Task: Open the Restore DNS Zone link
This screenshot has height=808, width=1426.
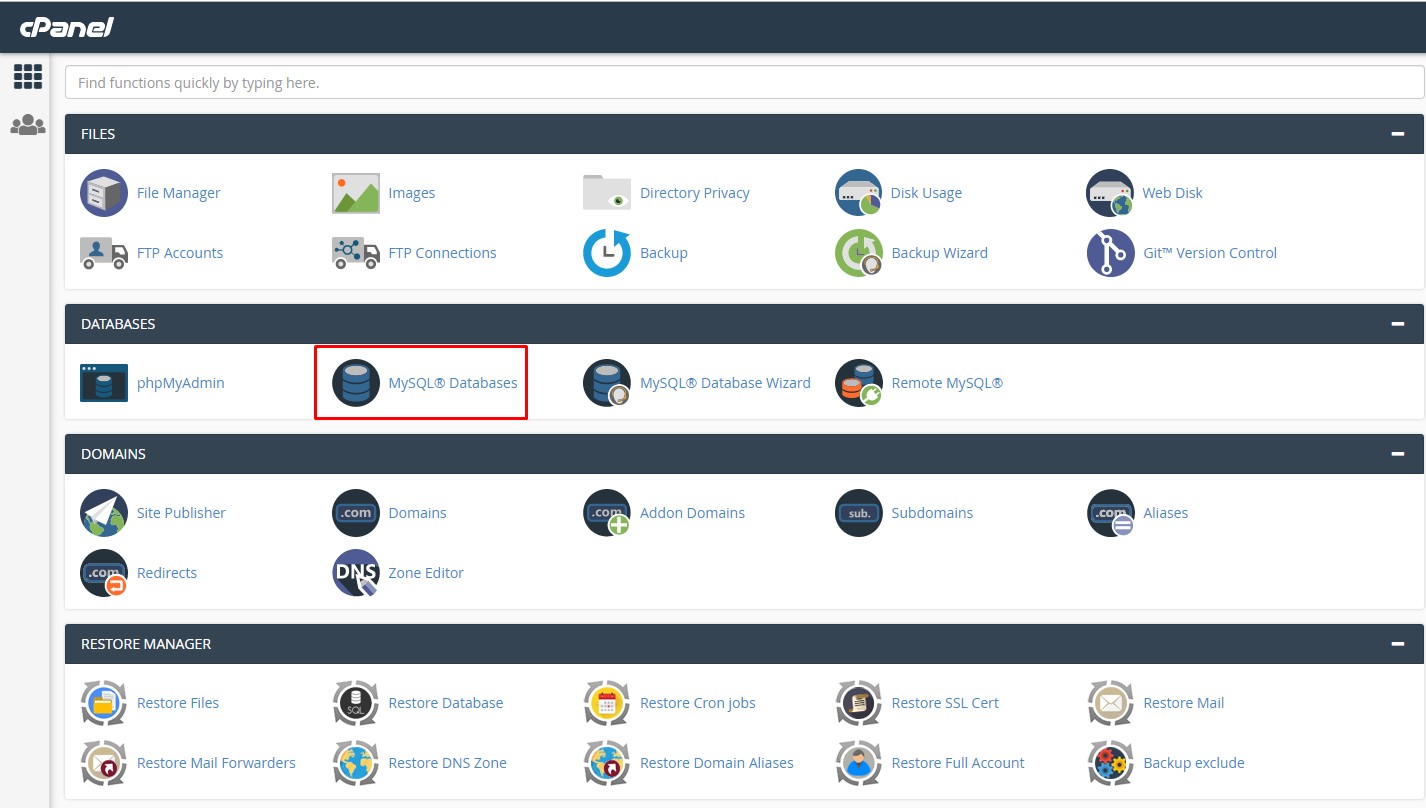Action: pos(447,763)
